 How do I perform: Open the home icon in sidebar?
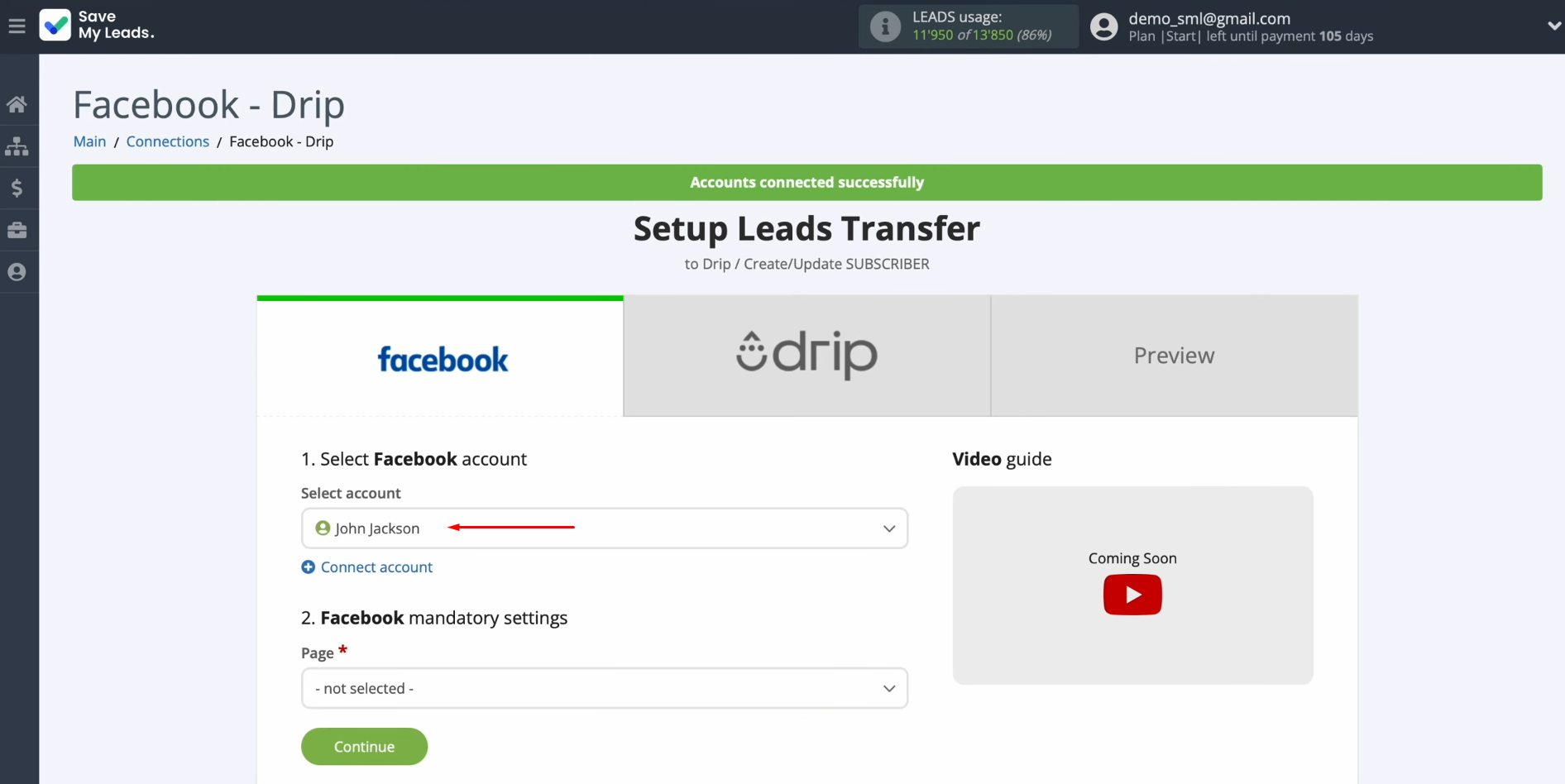(17, 104)
